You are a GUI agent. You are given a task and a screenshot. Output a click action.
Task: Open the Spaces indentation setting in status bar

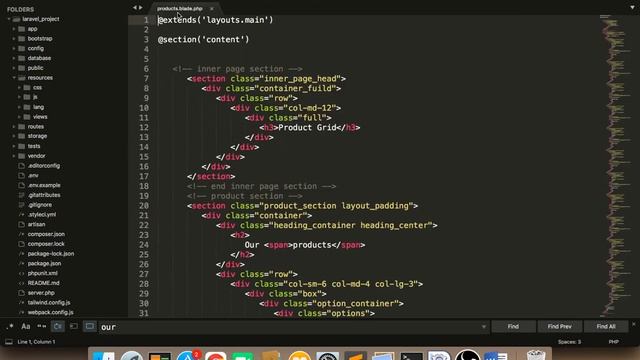pyautogui.click(x=569, y=342)
